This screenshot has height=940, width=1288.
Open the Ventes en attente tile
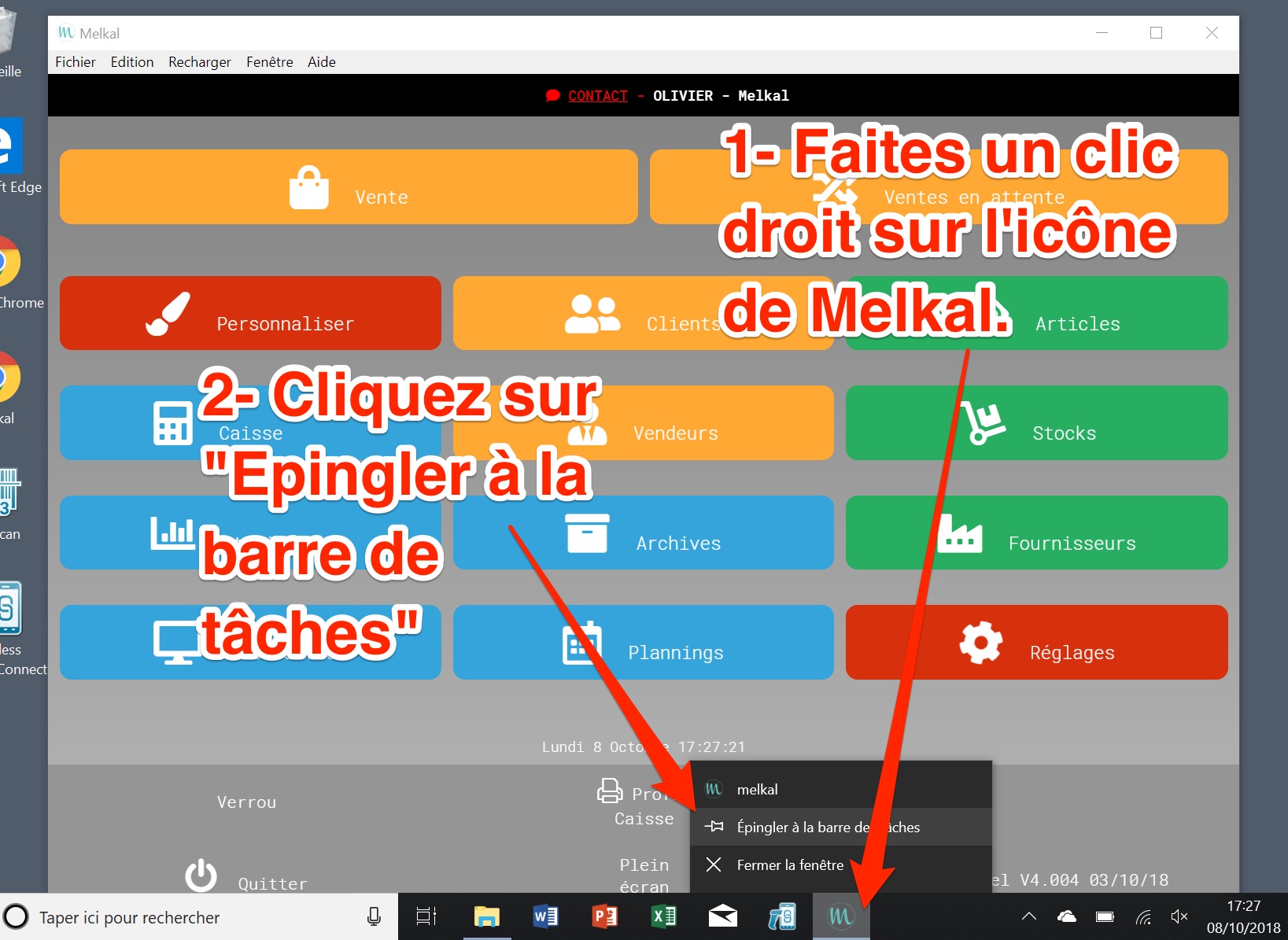(939, 187)
